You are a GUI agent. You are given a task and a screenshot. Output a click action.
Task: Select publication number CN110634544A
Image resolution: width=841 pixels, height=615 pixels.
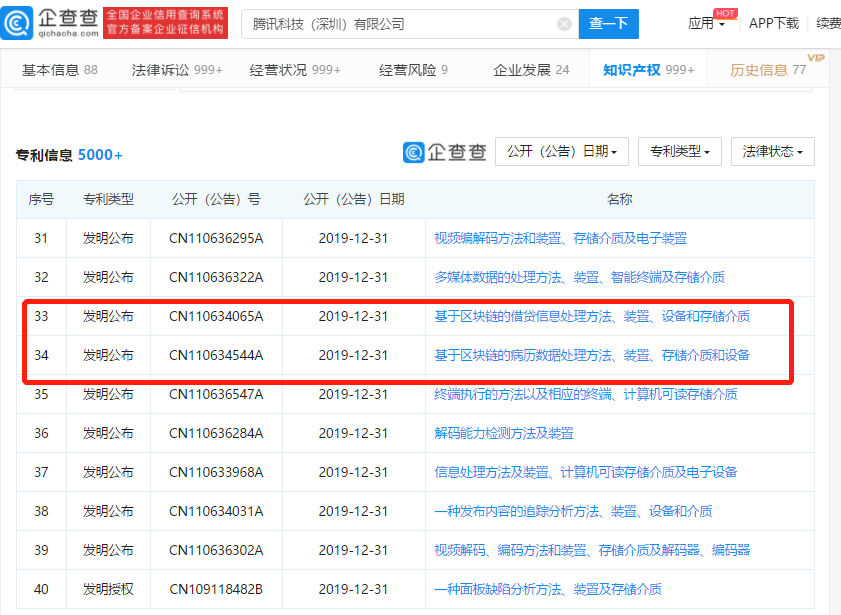tap(216, 355)
